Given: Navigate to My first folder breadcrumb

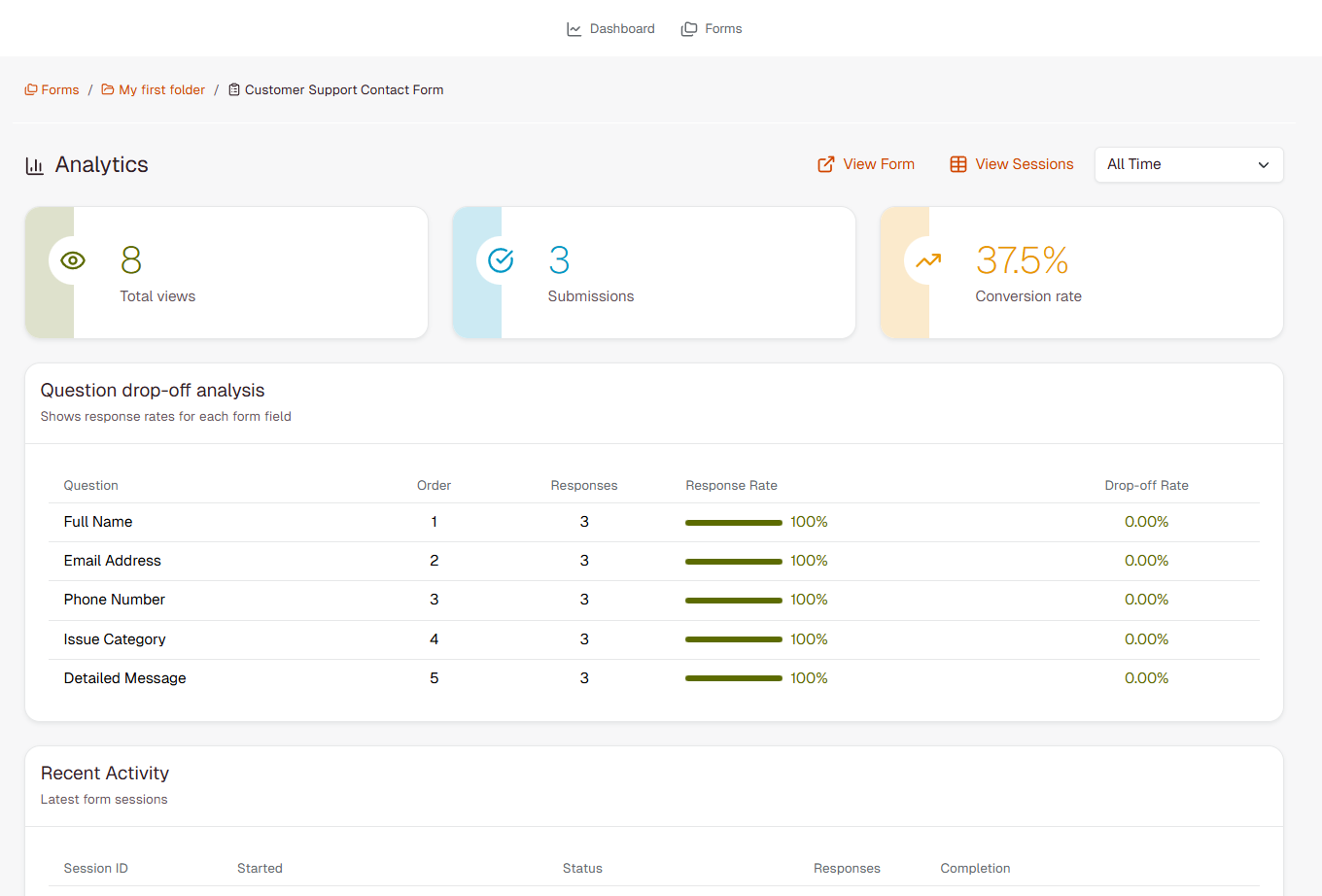Looking at the screenshot, I should [160, 89].
